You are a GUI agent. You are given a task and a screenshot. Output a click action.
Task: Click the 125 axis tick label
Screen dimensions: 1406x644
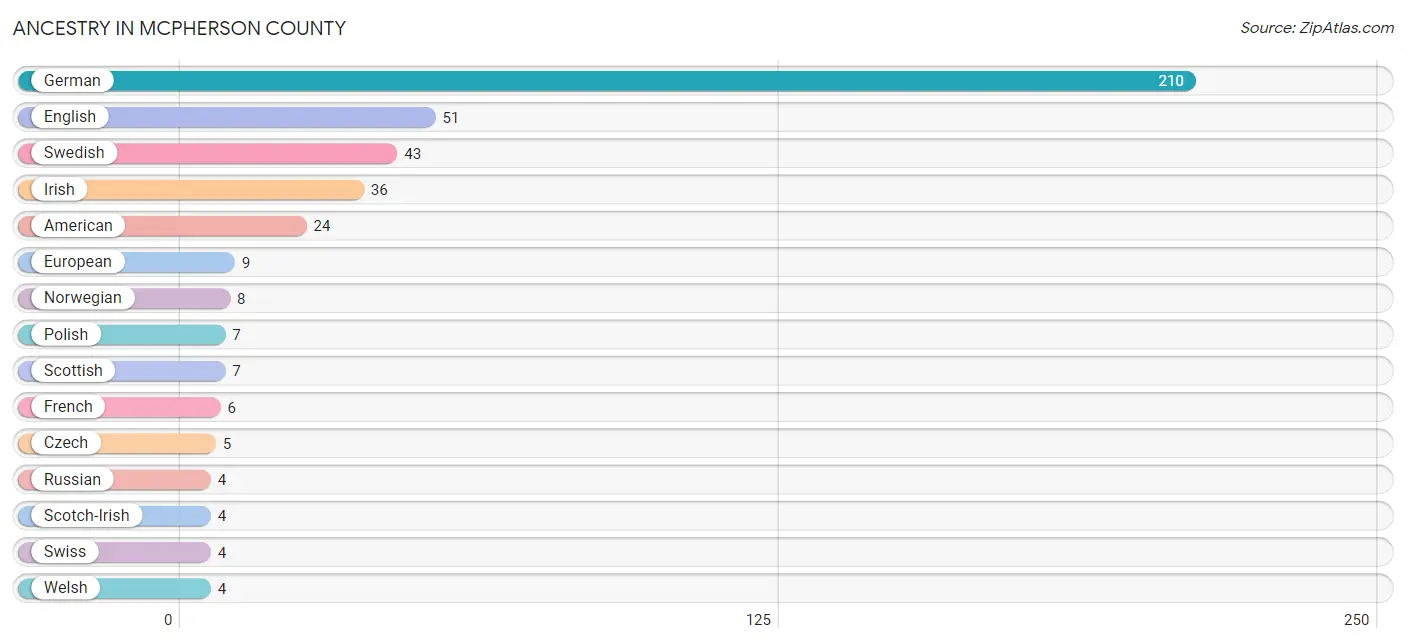tap(759, 620)
